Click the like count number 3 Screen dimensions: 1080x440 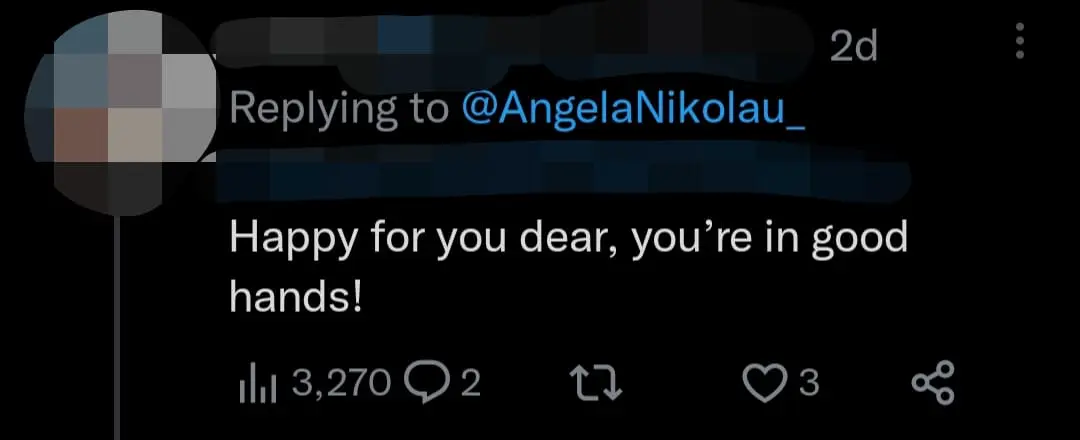click(x=811, y=383)
